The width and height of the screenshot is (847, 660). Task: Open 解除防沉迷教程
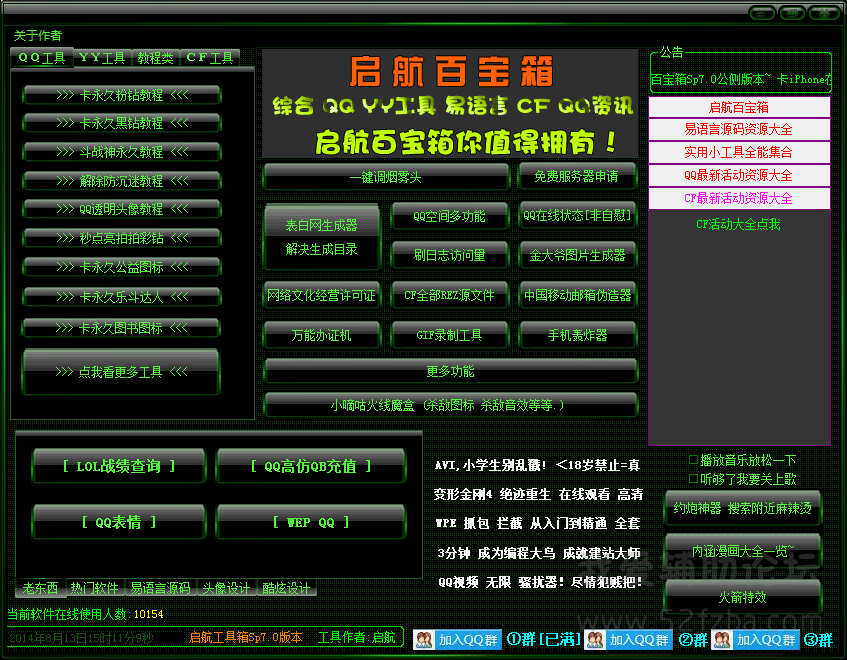pos(122,181)
